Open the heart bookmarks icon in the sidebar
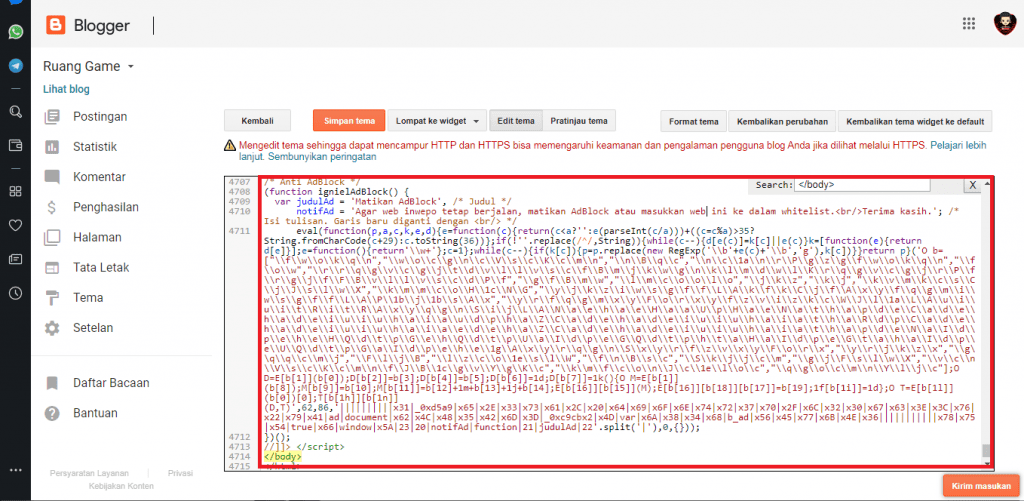Viewport: 1024px width, 501px height. click(x=15, y=225)
